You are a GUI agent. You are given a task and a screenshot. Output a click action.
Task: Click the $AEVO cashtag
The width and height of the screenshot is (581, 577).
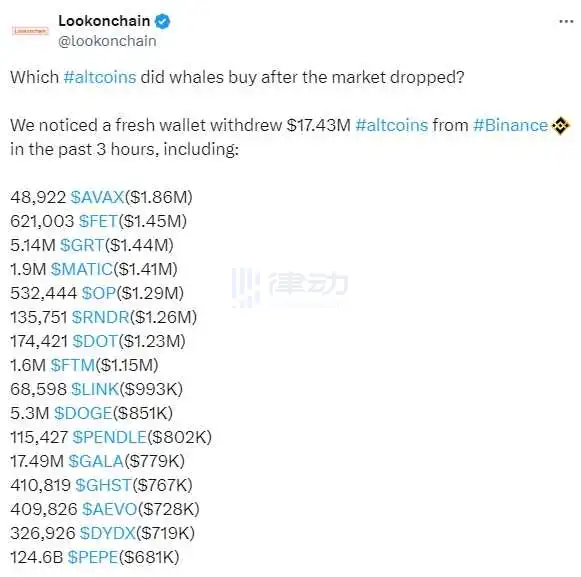[x=110, y=509]
